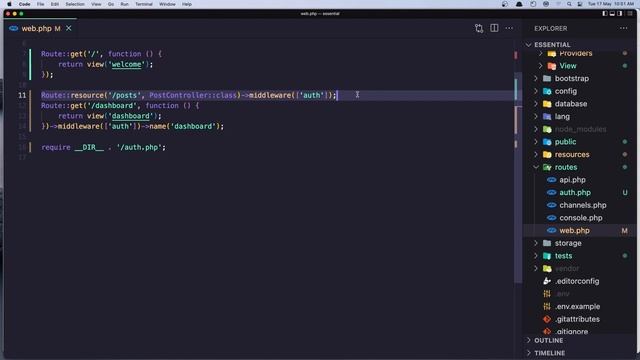Open Explorer views and more actions menu

(x=623, y=28)
